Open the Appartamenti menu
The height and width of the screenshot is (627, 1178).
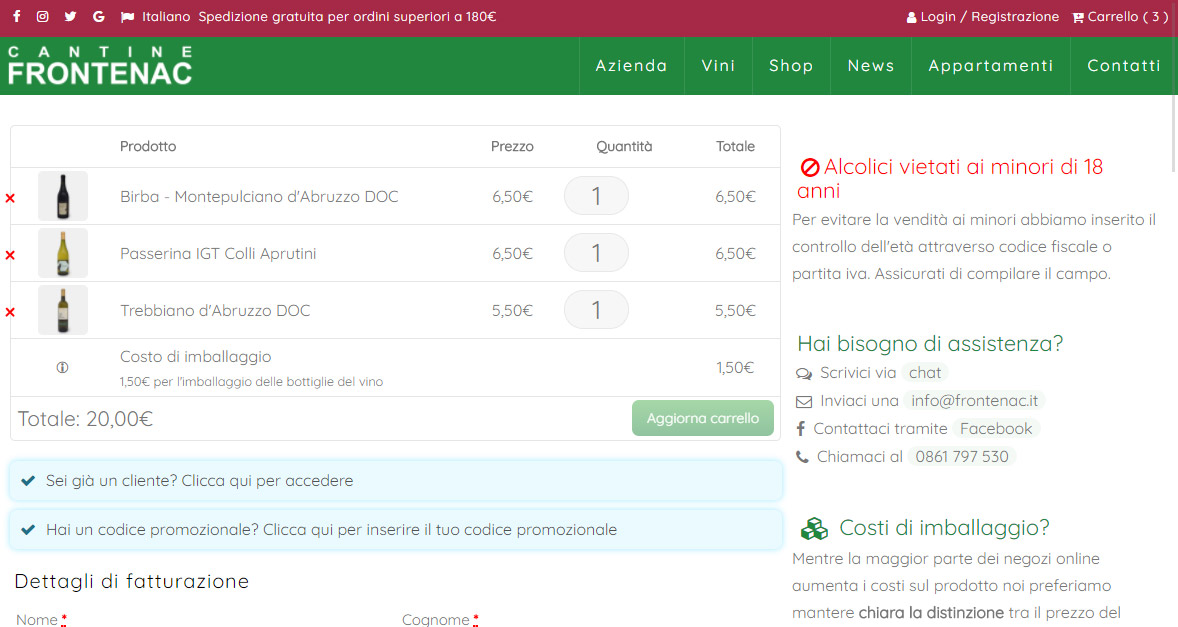[991, 66]
